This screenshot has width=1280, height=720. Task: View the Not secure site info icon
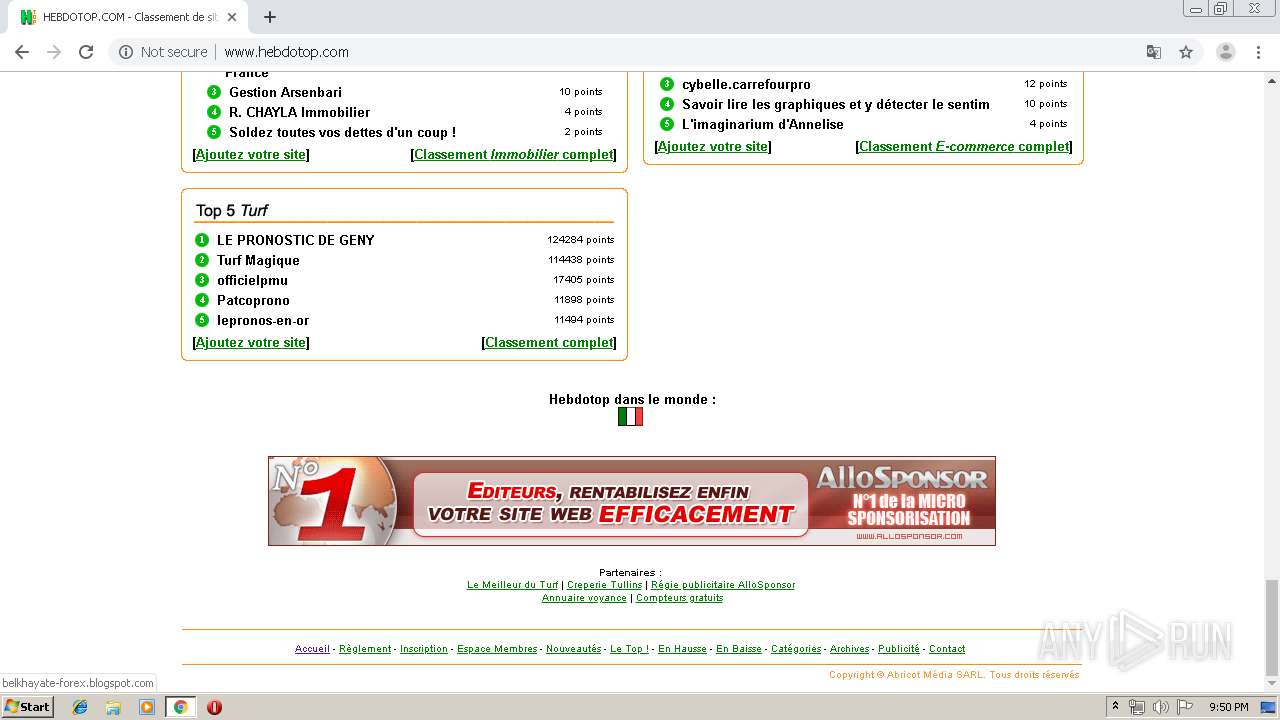point(126,52)
